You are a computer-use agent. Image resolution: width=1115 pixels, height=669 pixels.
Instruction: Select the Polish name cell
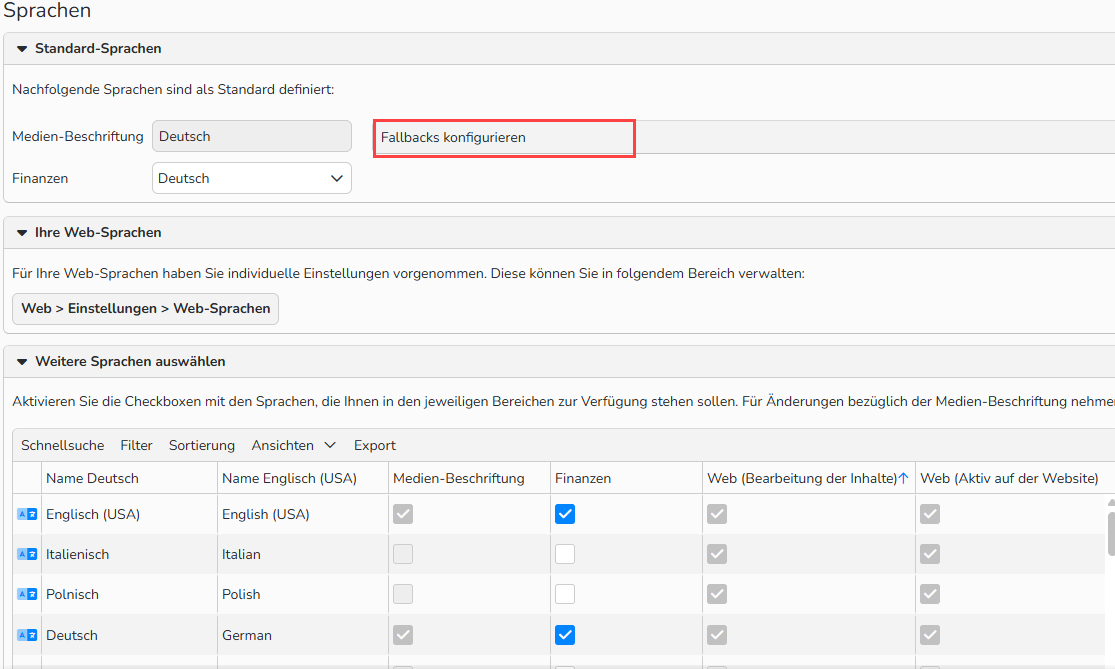303,594
